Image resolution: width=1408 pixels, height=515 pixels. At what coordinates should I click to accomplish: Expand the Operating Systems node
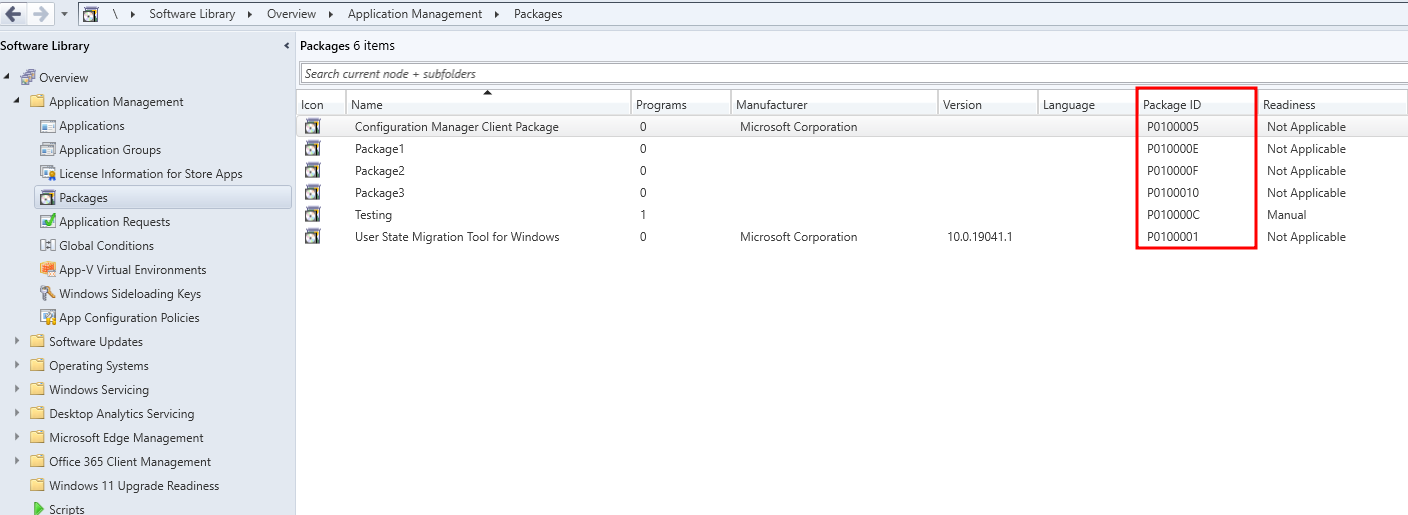(x=17, y=365)
